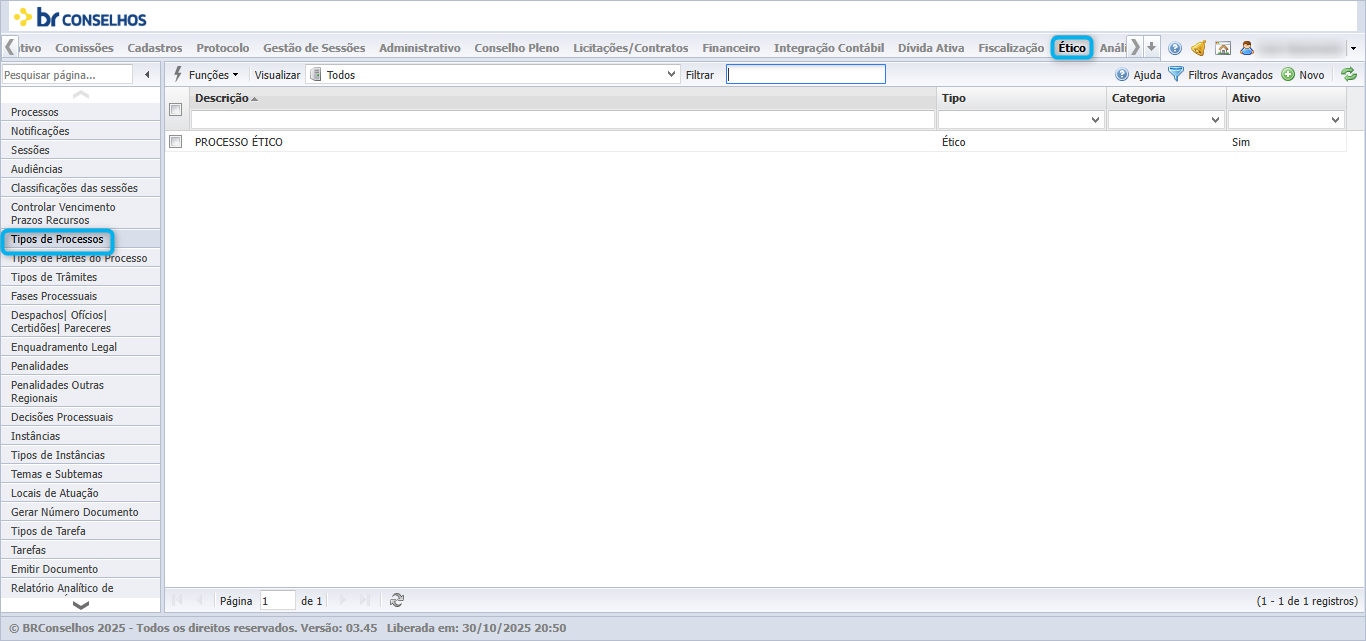Reload the grid using the footer refresh icon
The image size is (1366, 641).
pyautogui.click(x=397, y=600)
